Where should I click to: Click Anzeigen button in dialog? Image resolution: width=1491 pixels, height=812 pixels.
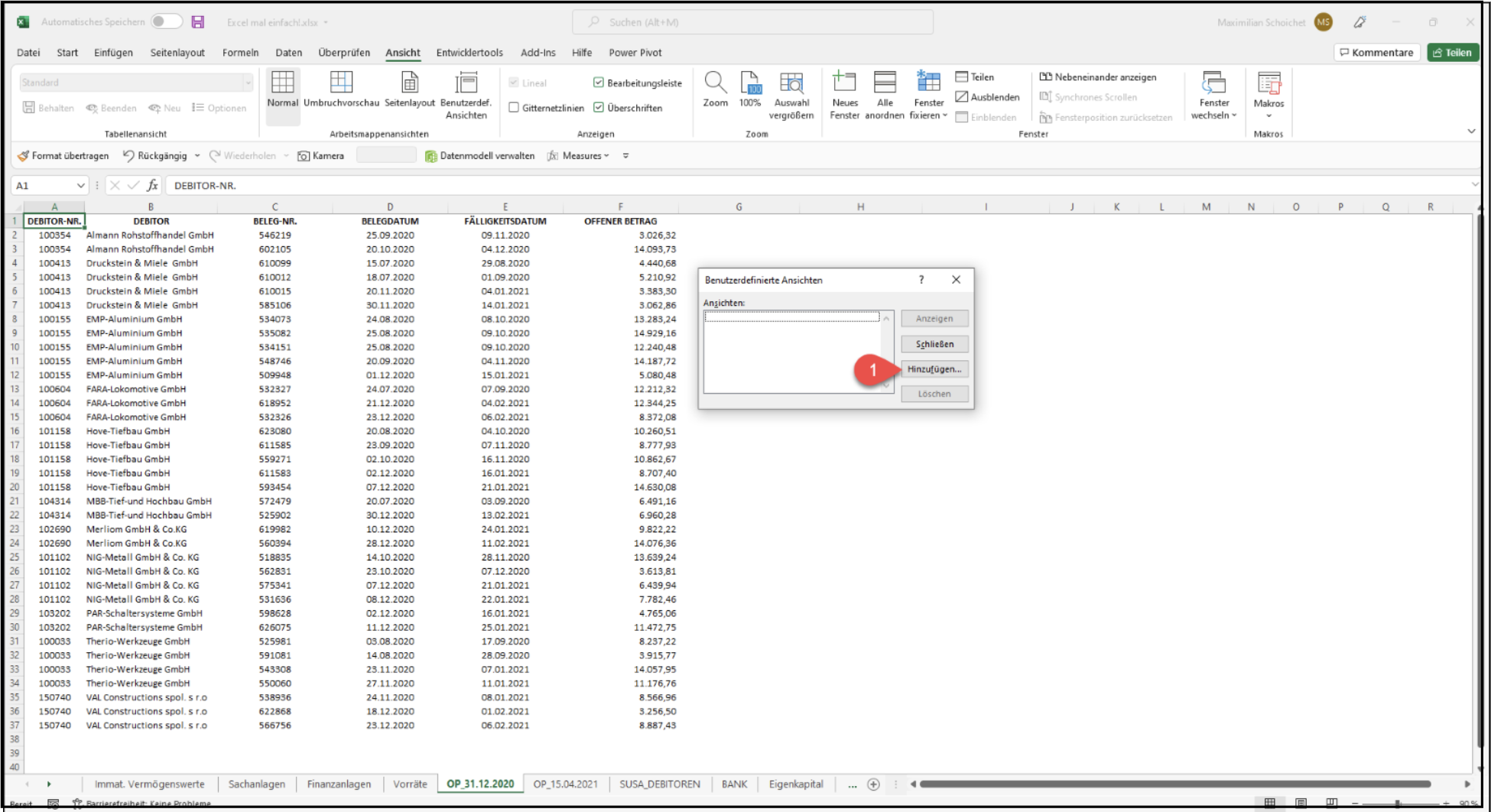[934, 319]
